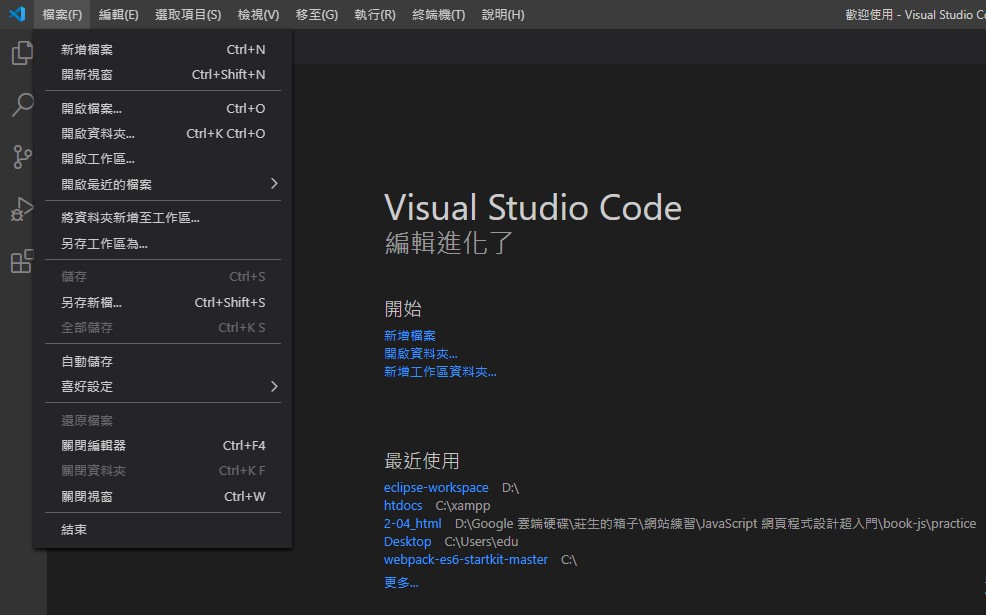986x615 pixels.
Task: Click the 開始 section heading
Action: pos(402,309)
